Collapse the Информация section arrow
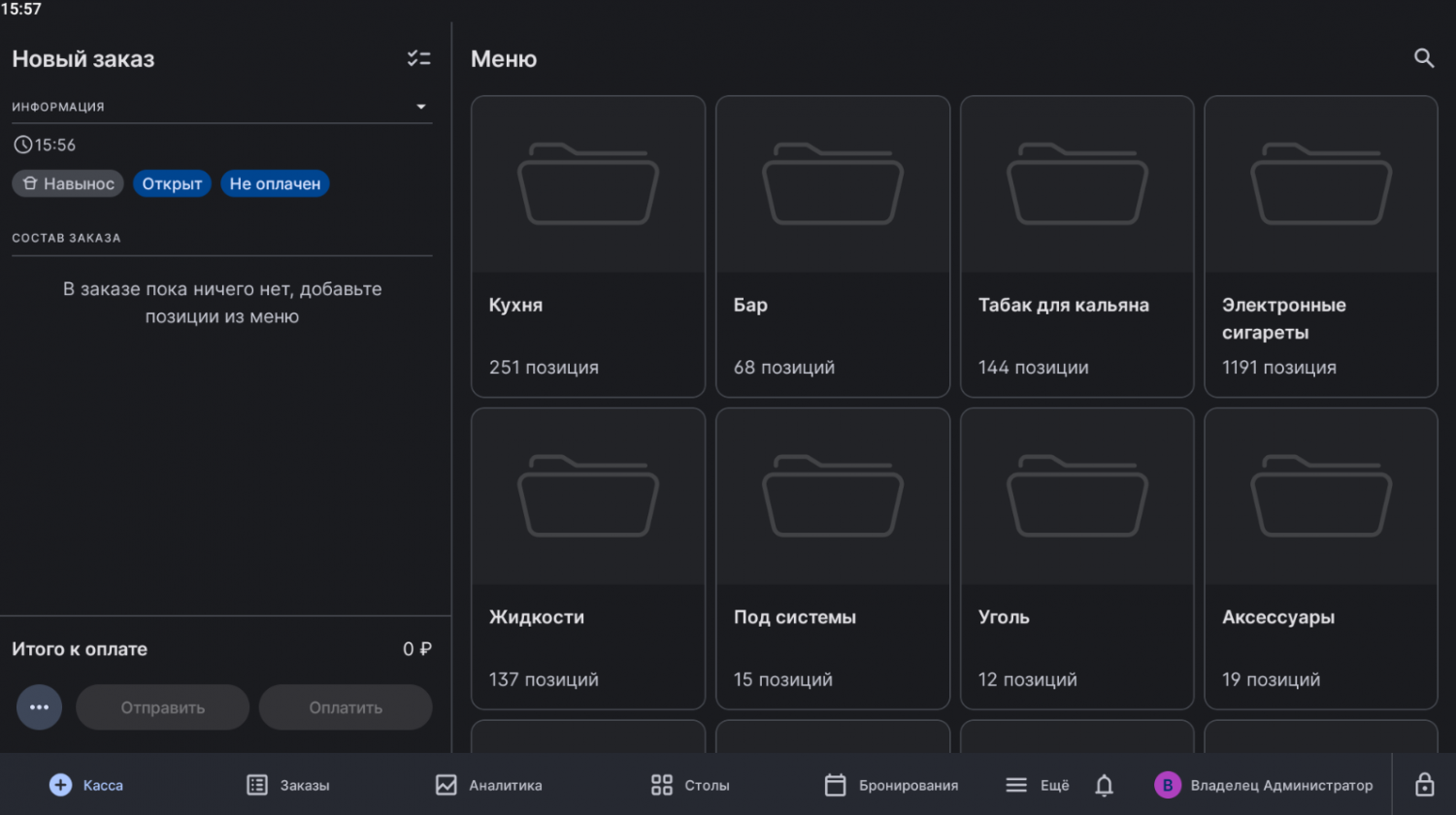This screenshot has width=1456, height=815. point(421,107)
